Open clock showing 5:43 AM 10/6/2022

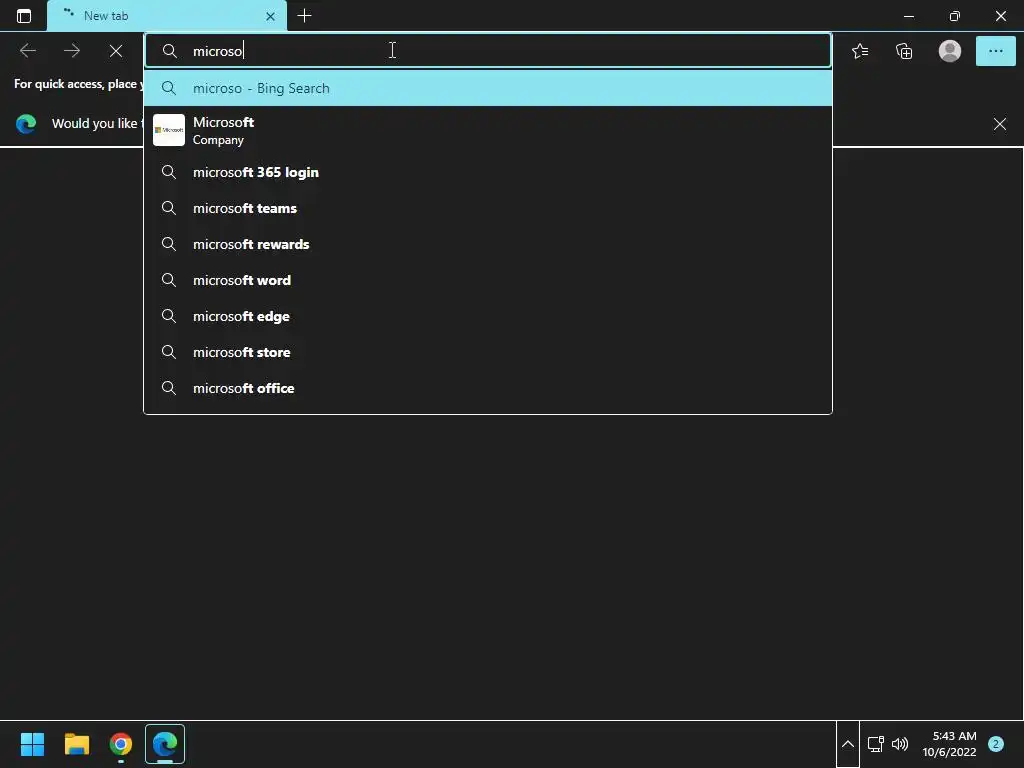(949, 744)
